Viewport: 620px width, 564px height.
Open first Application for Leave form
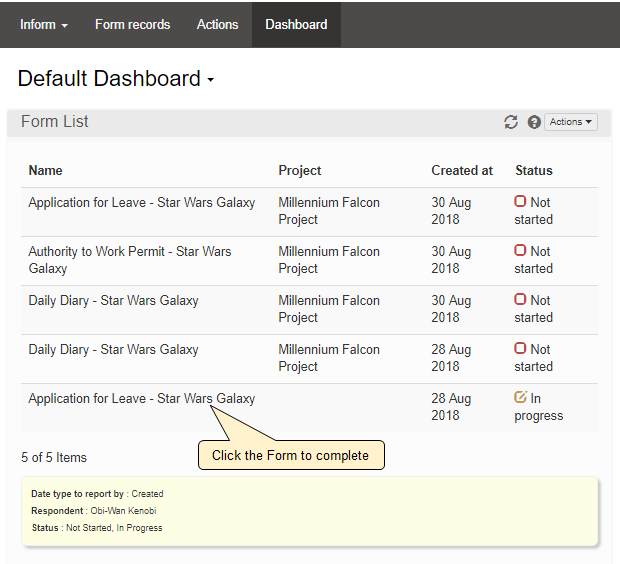click(141, 202)
